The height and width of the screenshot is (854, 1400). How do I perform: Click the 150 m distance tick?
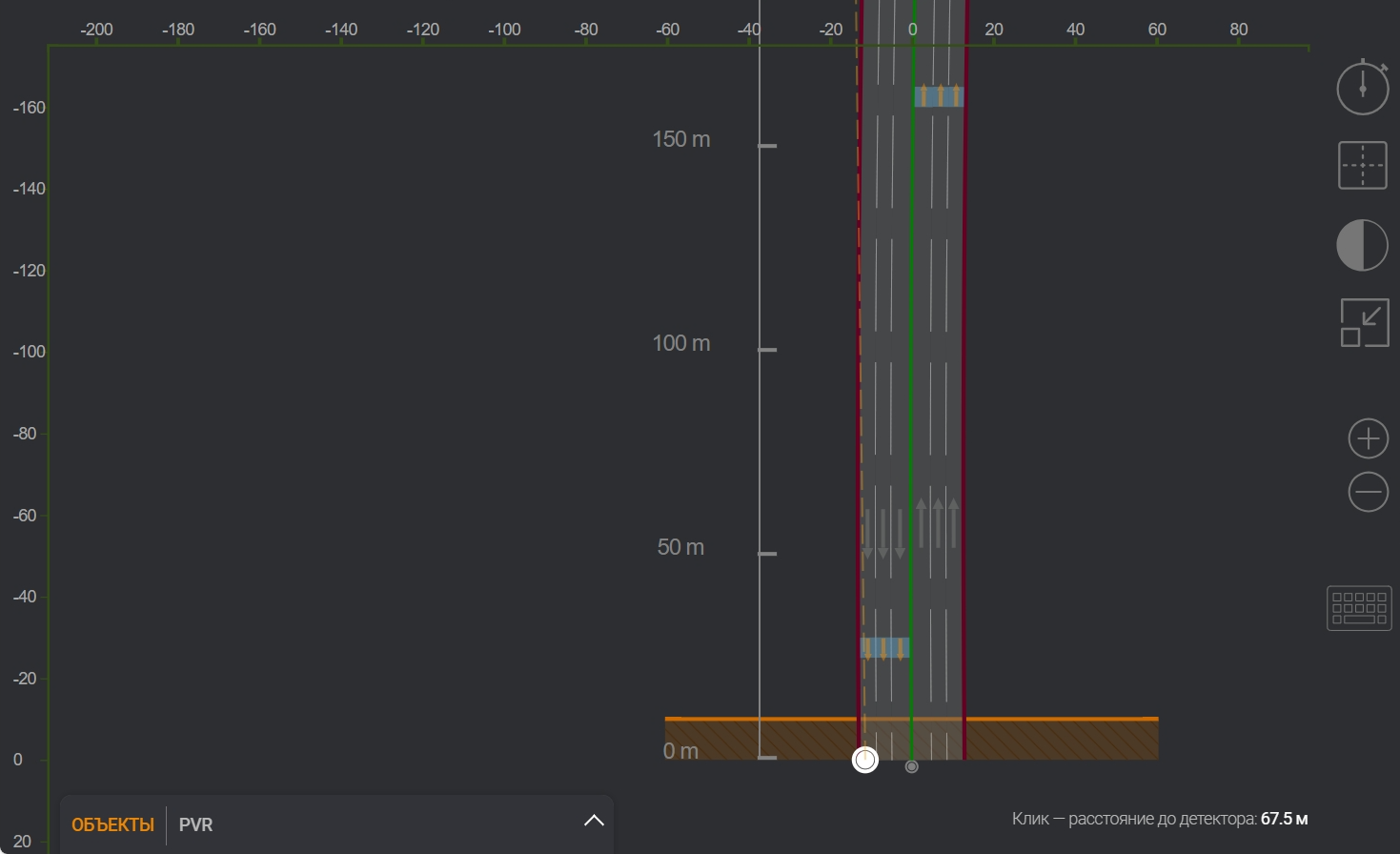pyautogui.click(x=766, y=146)
